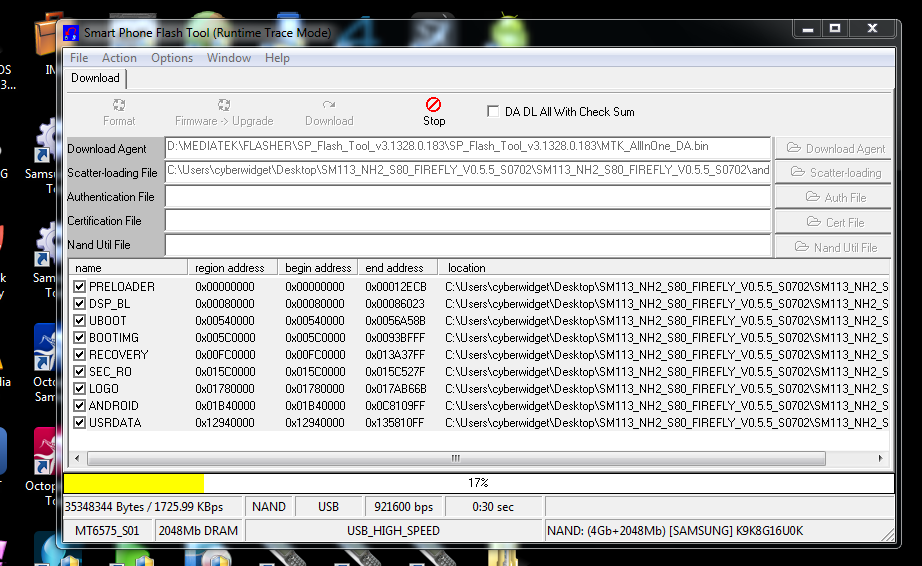Open the File menu
922x566 pixels.
pyautogui.click(x=79, y=58)
